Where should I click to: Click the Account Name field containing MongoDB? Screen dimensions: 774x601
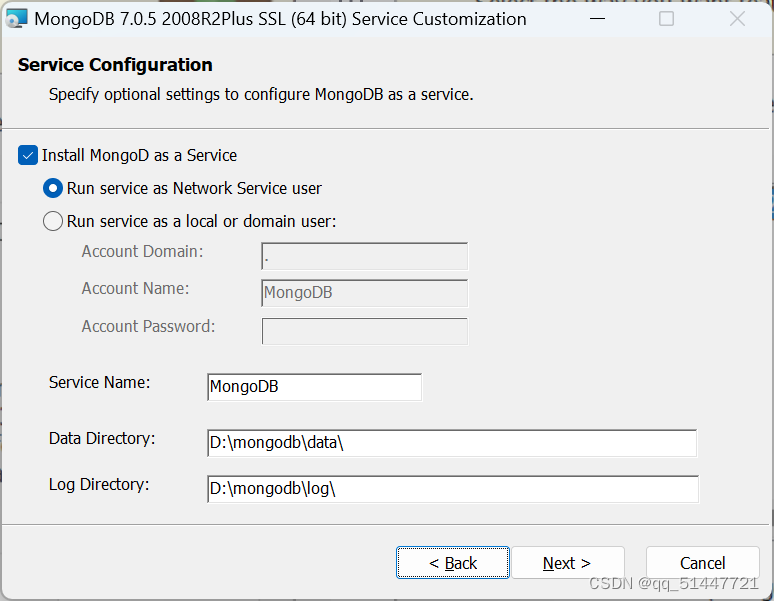click(x=364, y=293)
